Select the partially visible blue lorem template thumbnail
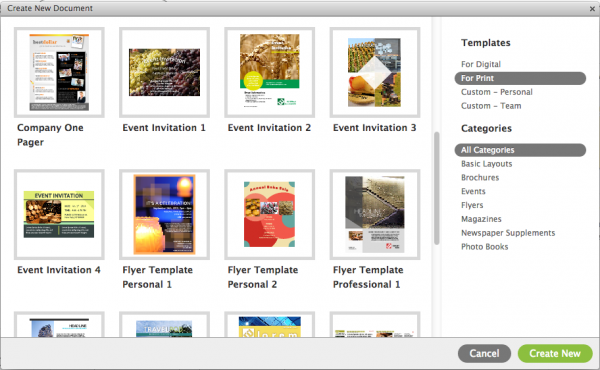600x370 pixels. (x=270, y=325)
